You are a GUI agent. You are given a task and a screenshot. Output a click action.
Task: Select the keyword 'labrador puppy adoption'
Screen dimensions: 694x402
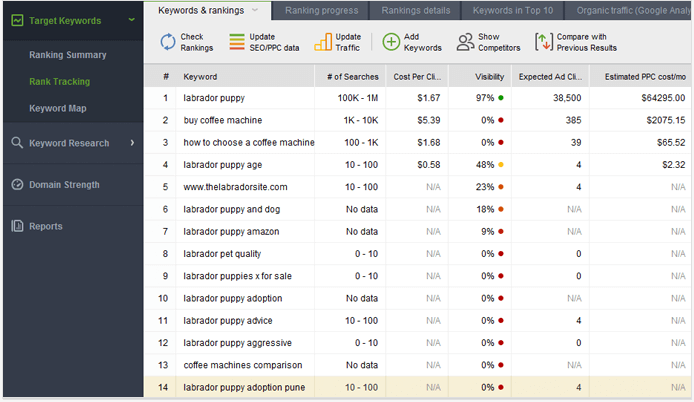pyautogui.click(x=233, y=298)
